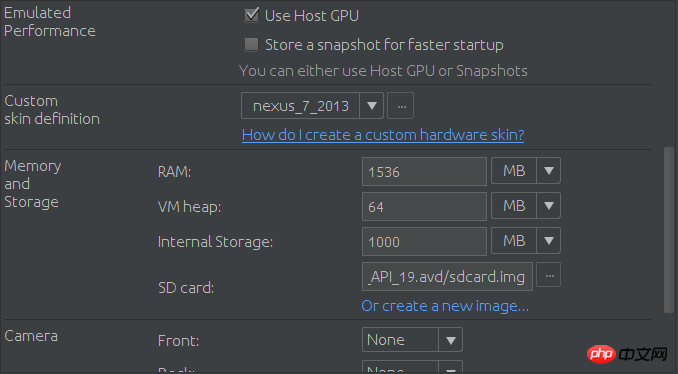678x374 pixels.
Task: Open the MB unit selector for RAM
Action: (x=526, y=171)
